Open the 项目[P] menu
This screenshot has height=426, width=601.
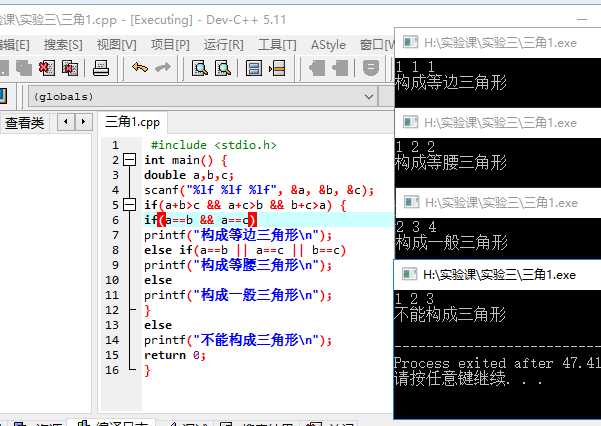(170, 45)
